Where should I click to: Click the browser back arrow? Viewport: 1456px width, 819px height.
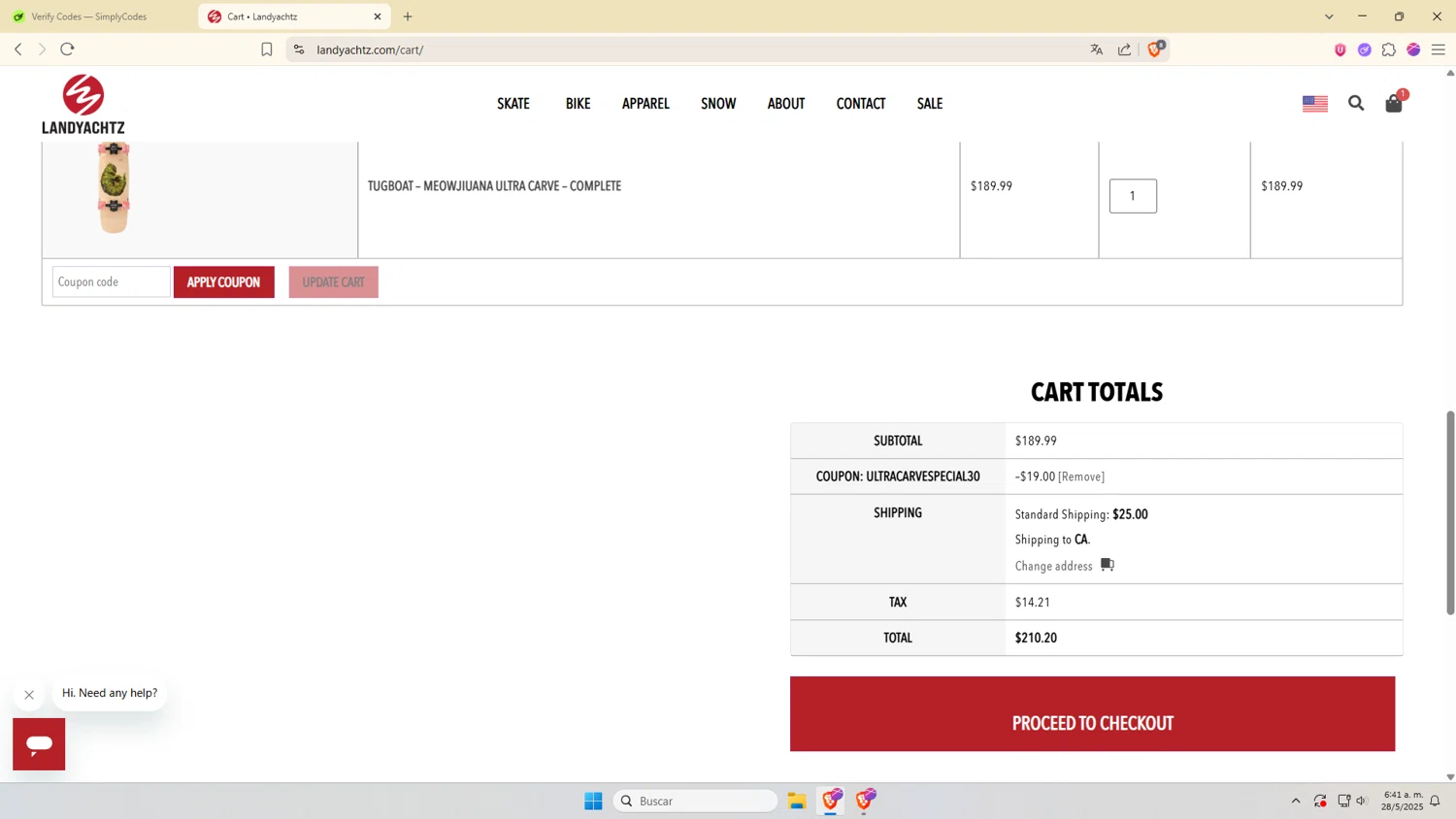17,49
